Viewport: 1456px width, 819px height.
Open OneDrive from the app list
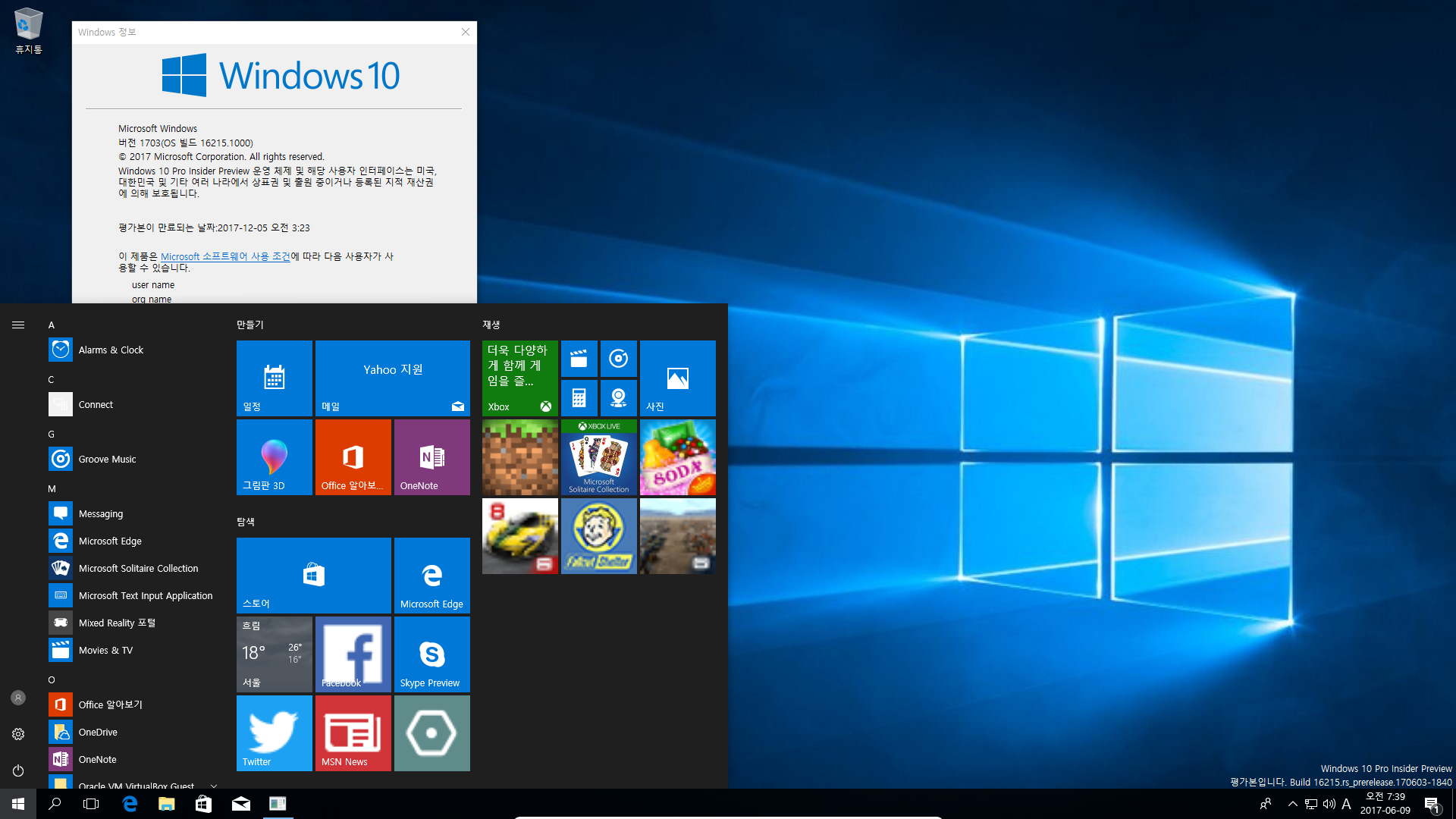pyautogui.click(x=130, y=732)
